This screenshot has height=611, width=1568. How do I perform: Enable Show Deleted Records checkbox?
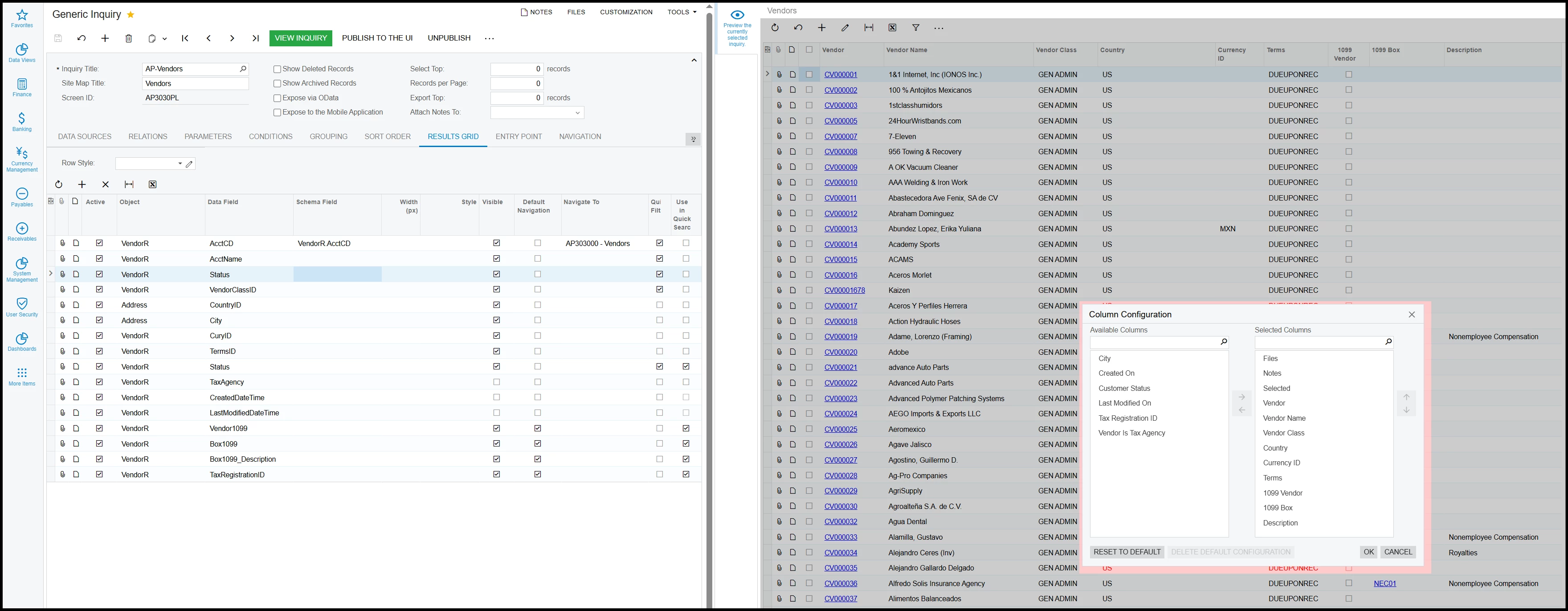pyautogui.click(x=278, y=70)
